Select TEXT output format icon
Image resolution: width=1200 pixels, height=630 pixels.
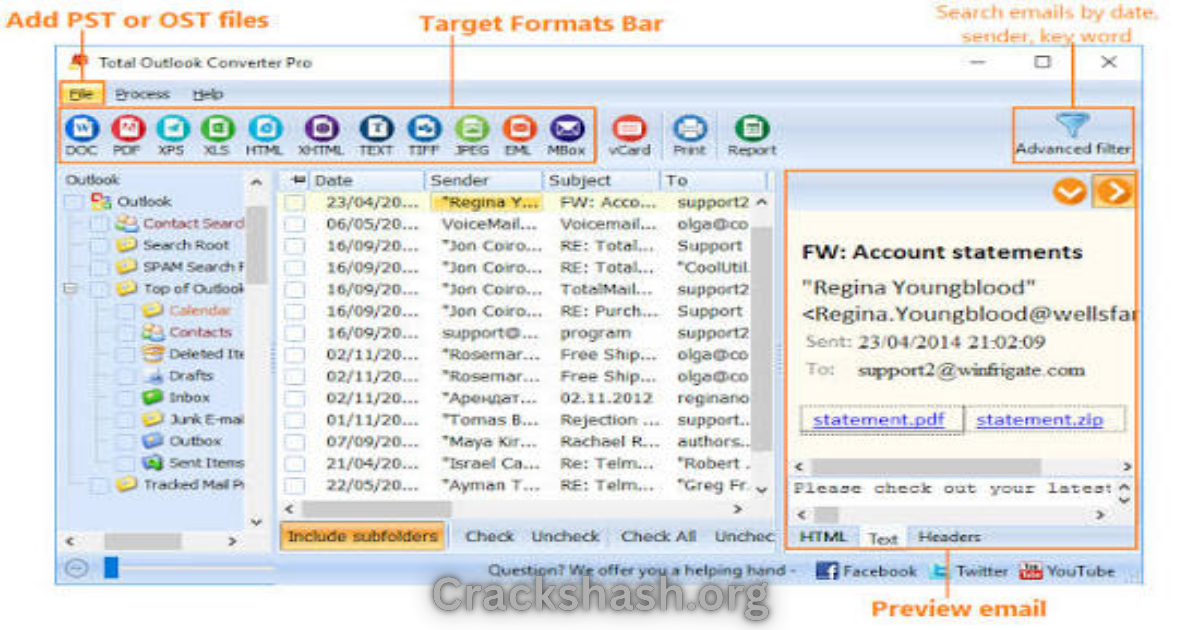(376, 128)
